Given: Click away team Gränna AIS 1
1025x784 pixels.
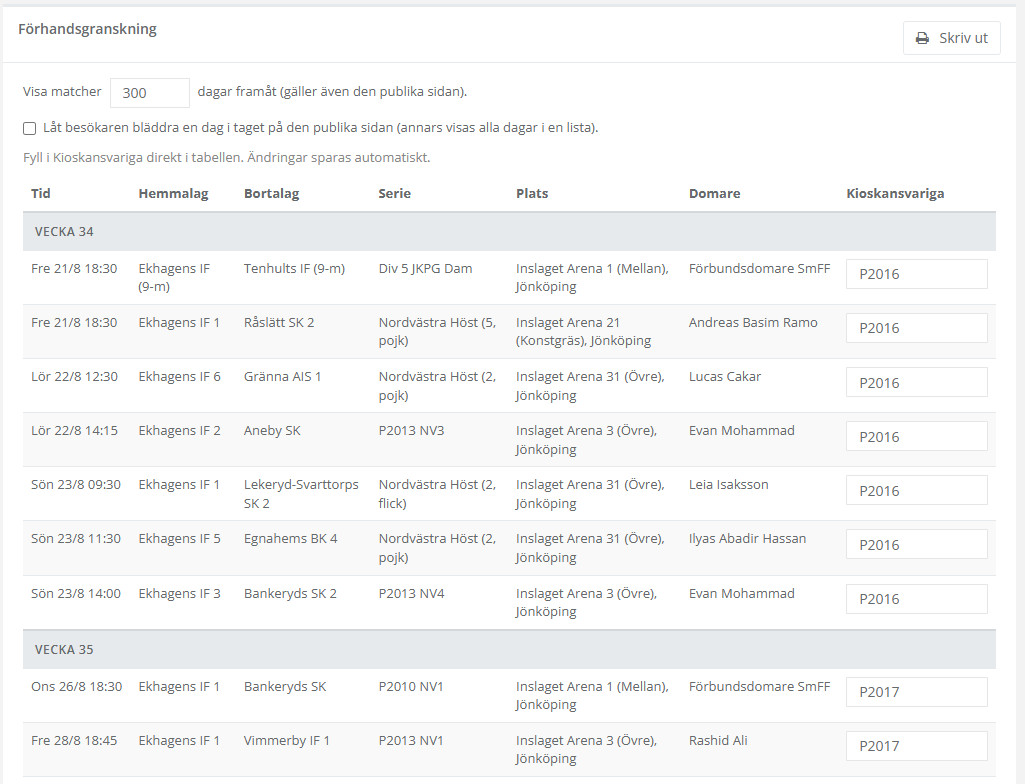Looking at the screenshot, I should click(282, 377).
